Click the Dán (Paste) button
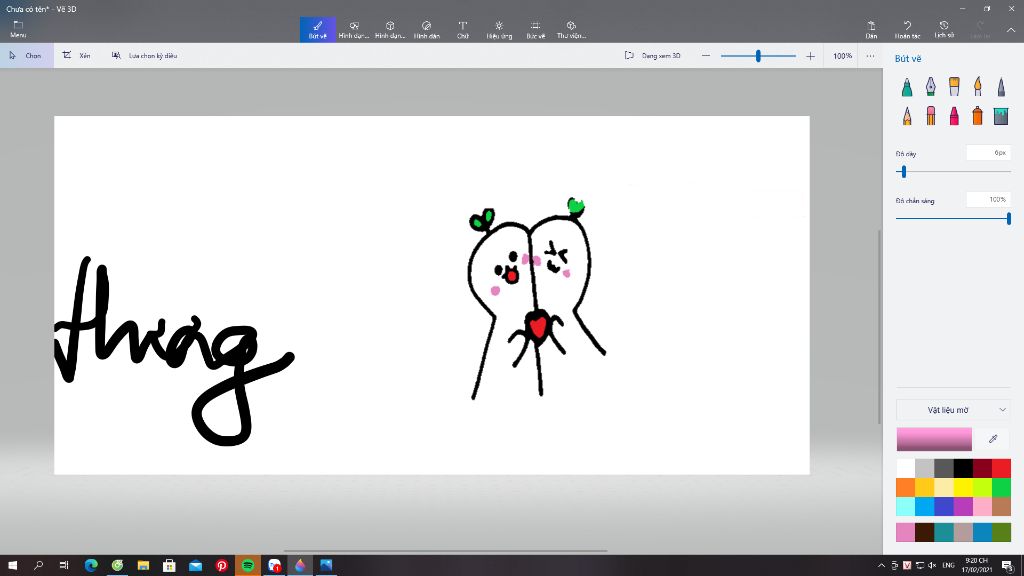Viewport: 1024px width, 576px height. point(871,29)
